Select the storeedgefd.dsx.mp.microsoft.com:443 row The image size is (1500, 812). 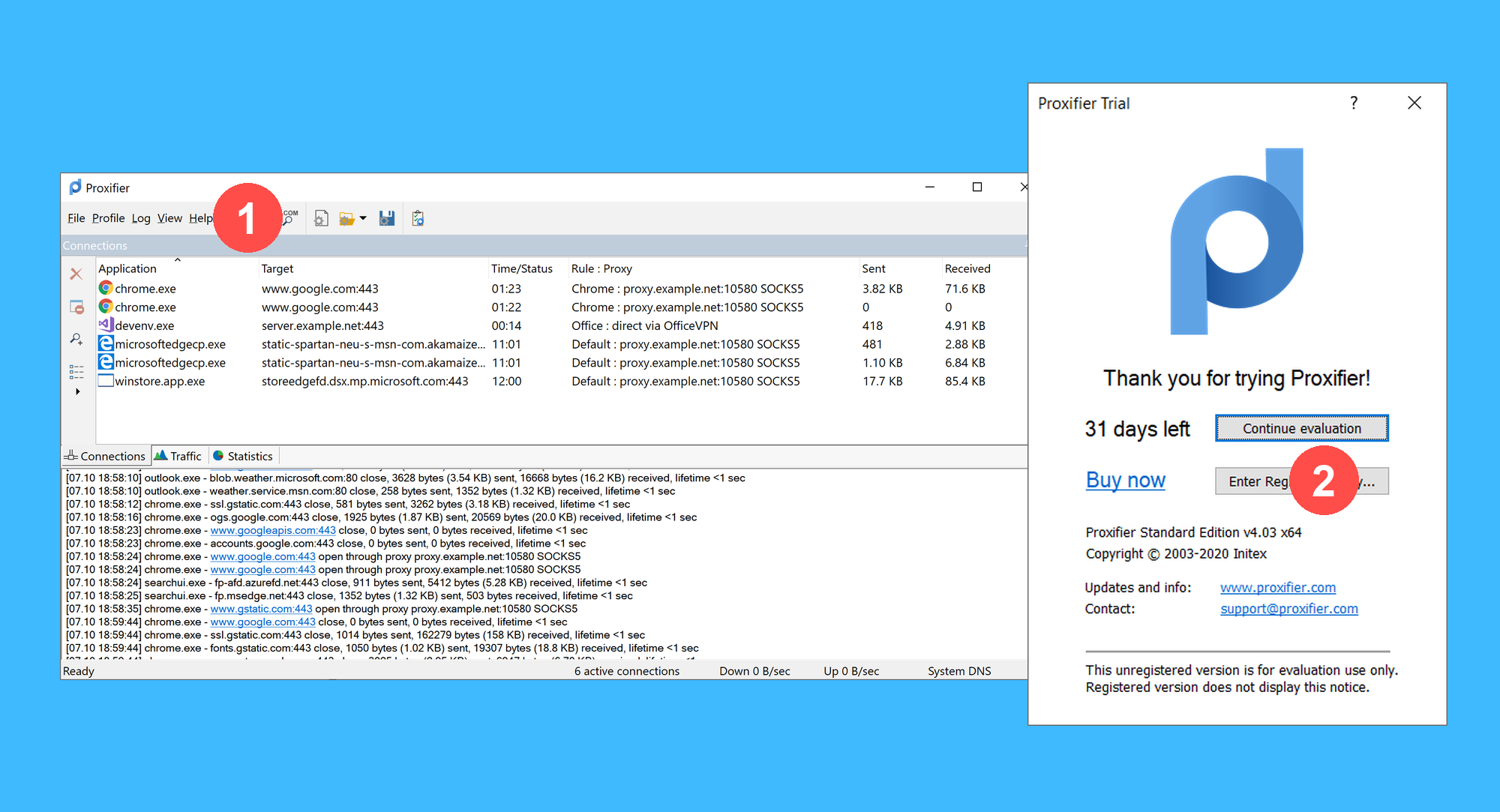[364, 381]
